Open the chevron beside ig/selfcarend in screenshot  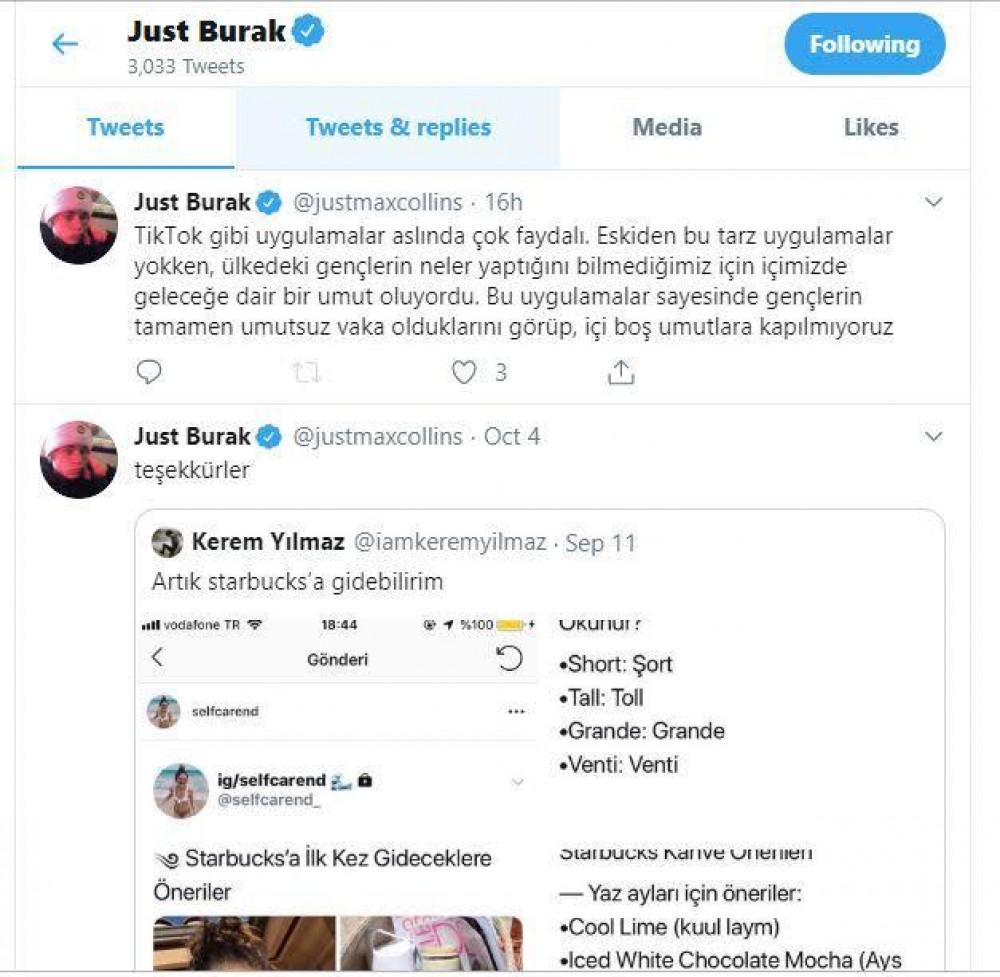pyautogui.click(x=517, y=782)
